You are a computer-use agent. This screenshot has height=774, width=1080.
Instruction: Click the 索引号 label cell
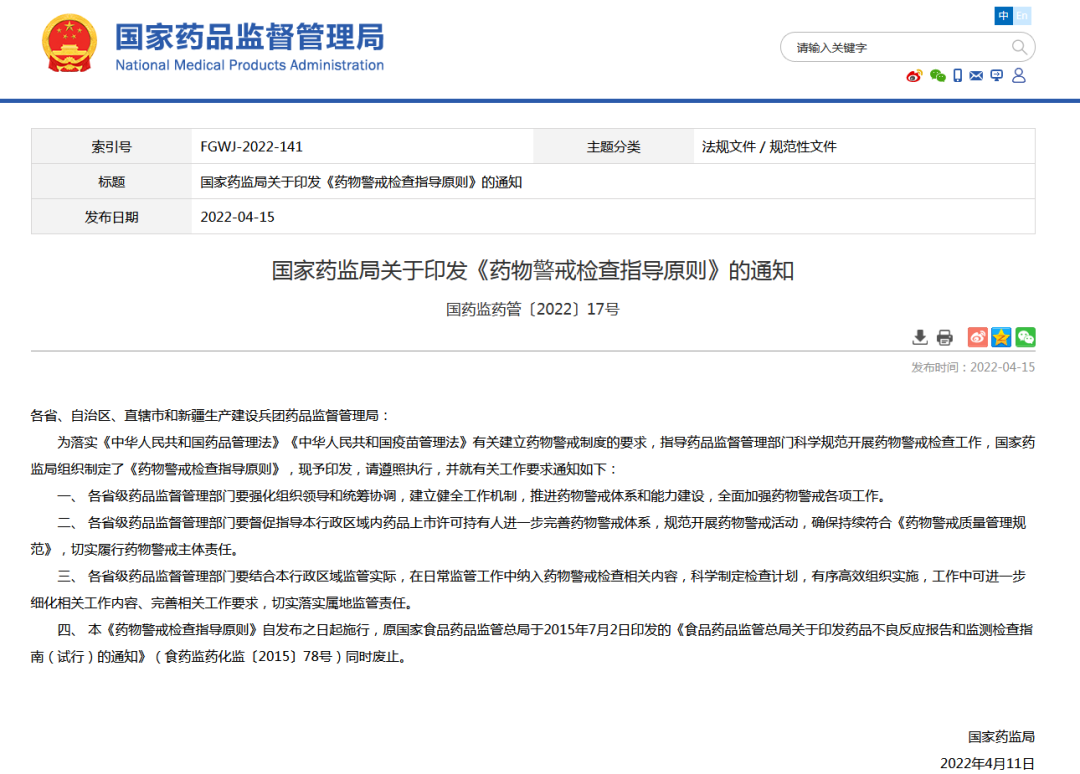point(112,147)
